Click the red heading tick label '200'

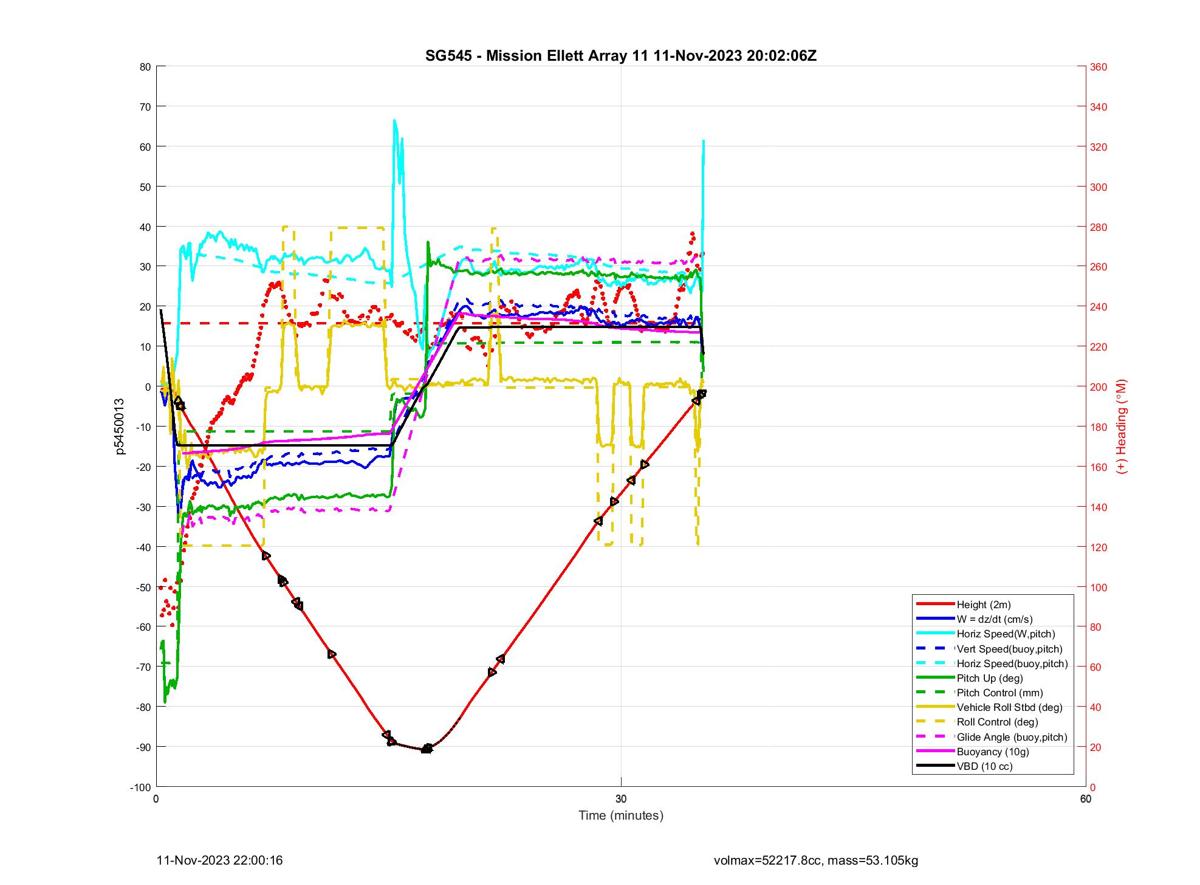point(1099,387)
